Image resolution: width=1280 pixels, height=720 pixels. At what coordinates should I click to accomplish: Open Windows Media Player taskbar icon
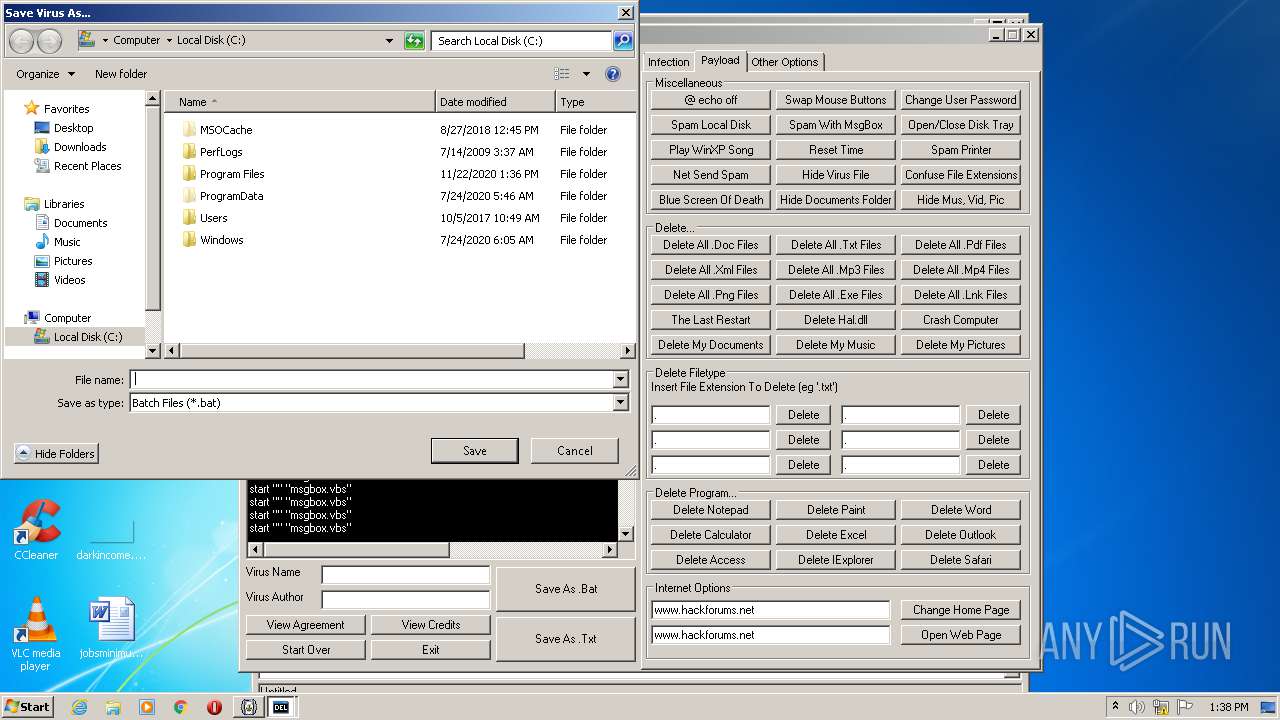147,707
